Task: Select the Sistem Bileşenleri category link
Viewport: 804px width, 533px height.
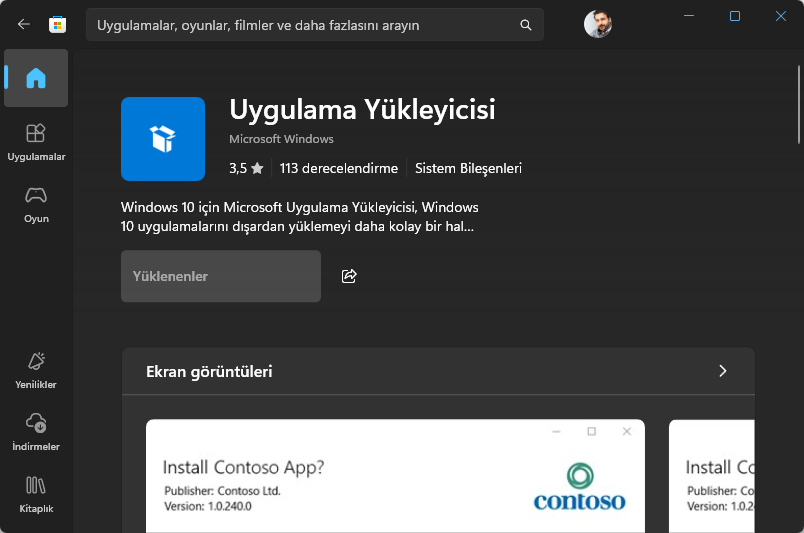Action: [x=468, y=168]
